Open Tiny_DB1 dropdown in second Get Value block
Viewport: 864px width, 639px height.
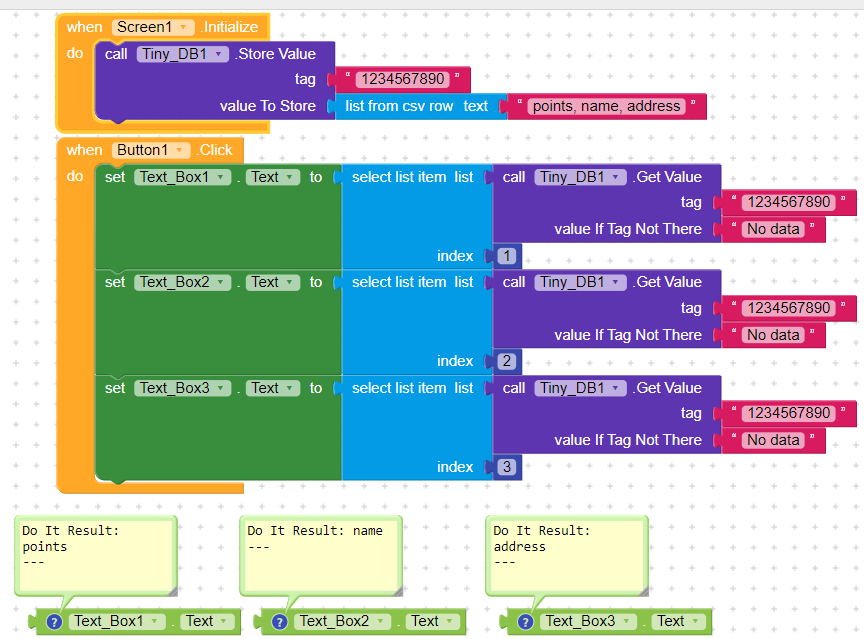click(580, 282)
